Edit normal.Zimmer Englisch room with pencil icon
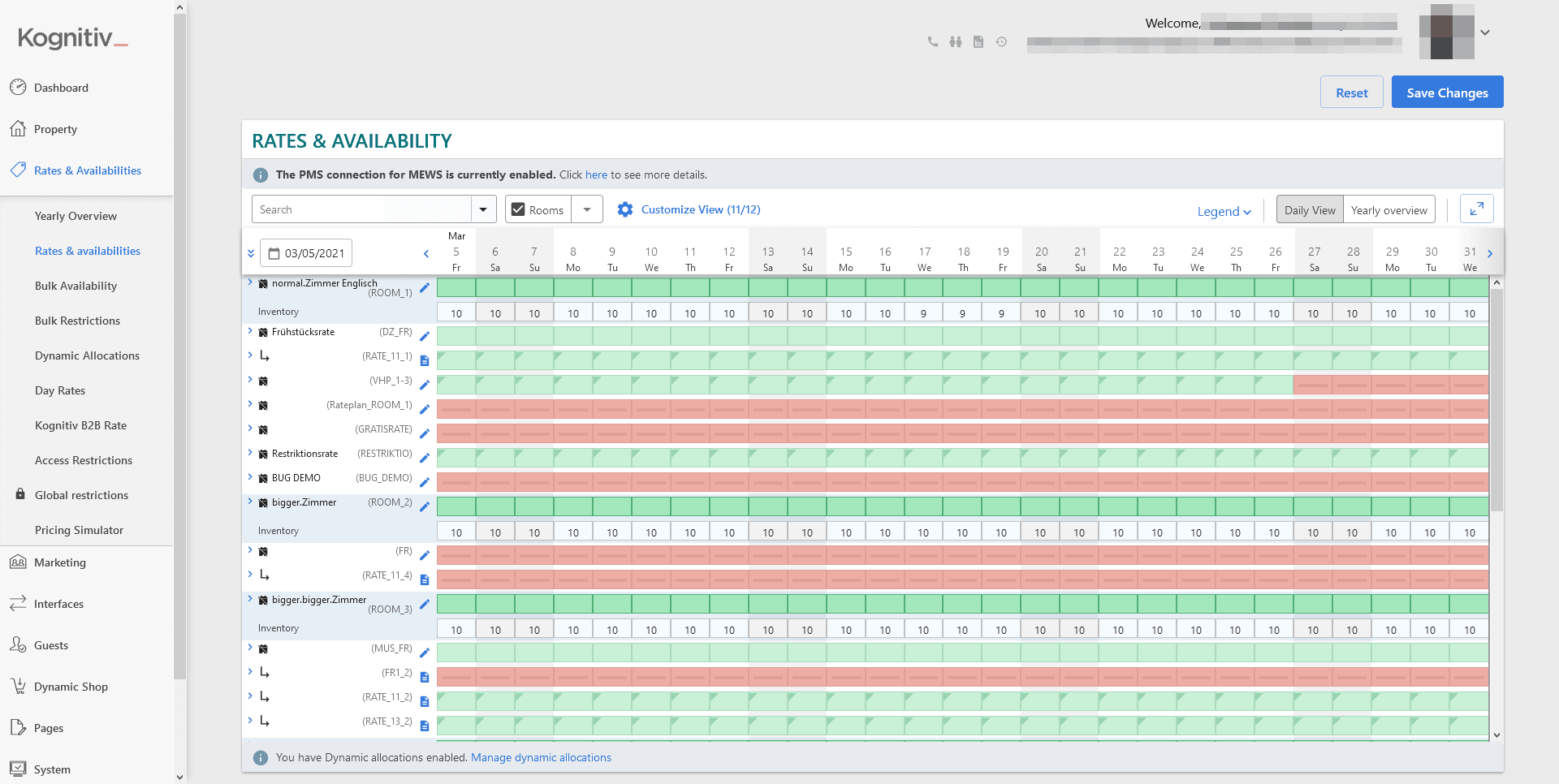The height and width of the screenshot is (784, 1559). click(424, 288)
